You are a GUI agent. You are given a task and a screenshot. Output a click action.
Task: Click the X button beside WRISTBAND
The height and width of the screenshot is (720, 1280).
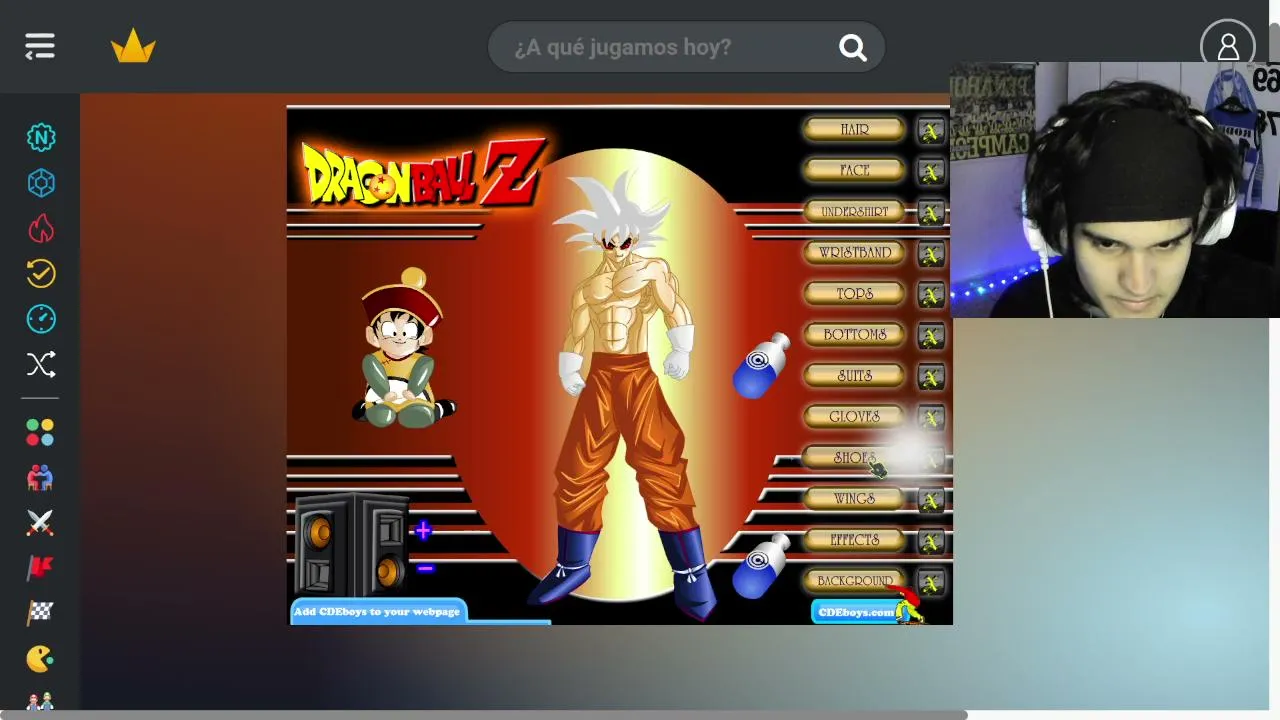pyautogui.click(x=931, y=254)
